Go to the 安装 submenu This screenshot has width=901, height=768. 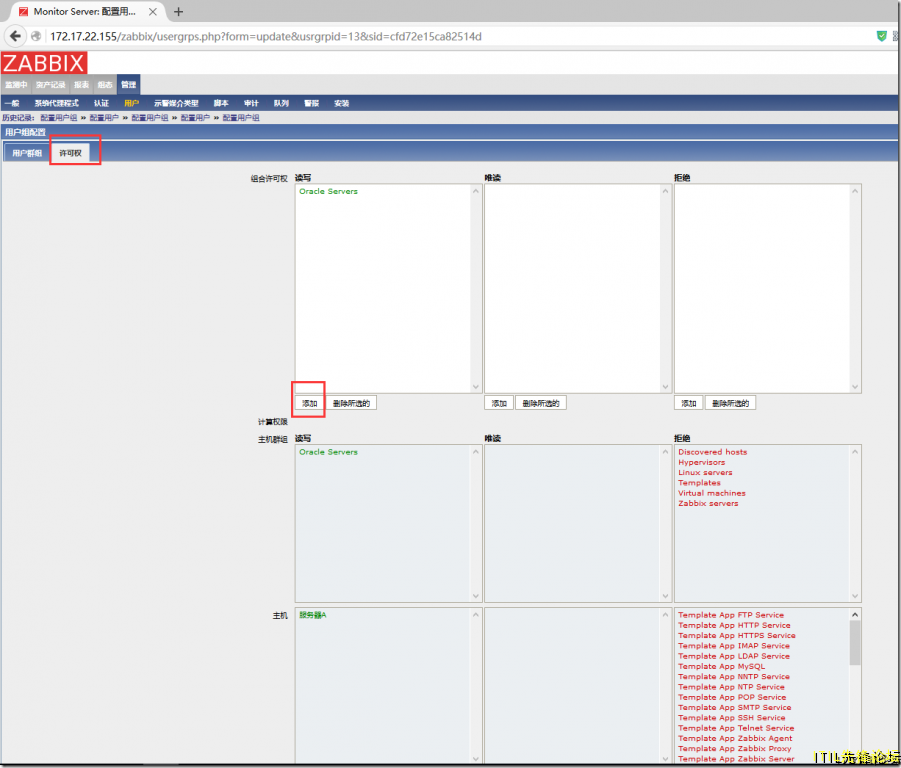341,103
